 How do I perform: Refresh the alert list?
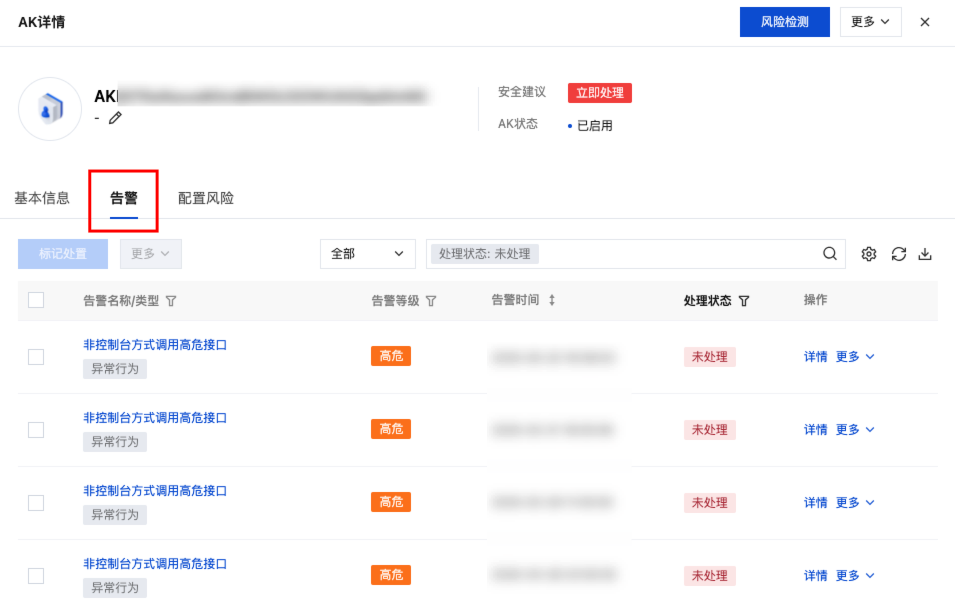coord(899,254)
